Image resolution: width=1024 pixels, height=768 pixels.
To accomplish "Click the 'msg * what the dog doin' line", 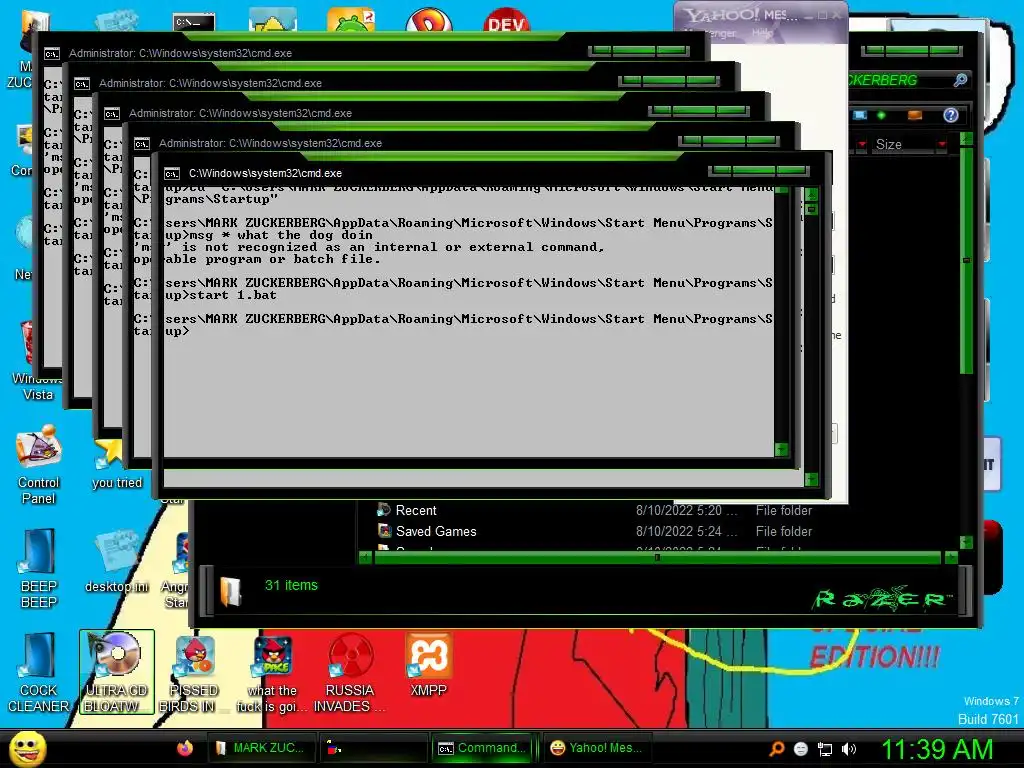I will (x=281, y=235).
